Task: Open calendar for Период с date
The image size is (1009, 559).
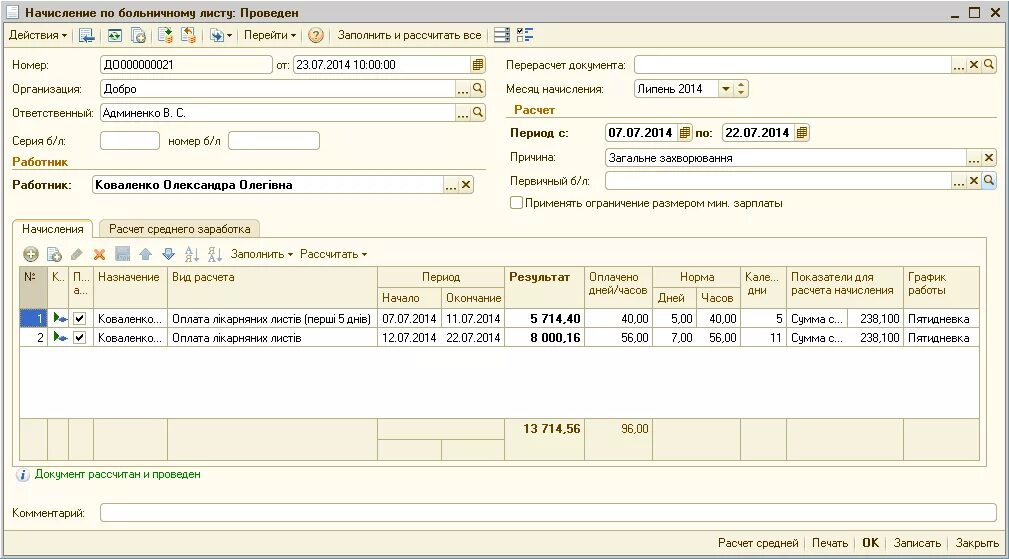Action: coord(685,133)
